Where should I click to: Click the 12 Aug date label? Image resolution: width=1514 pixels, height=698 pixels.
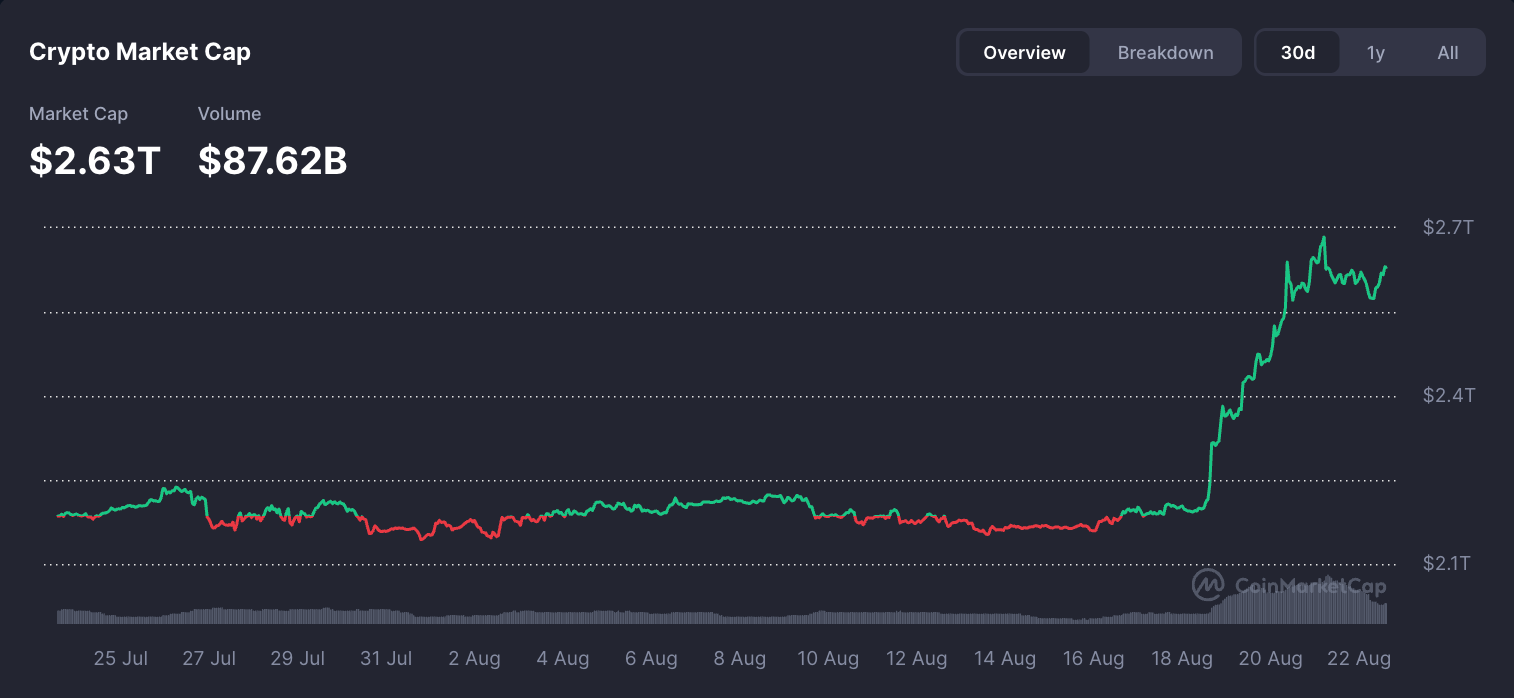pyautogui.click(x=916, y=658)
